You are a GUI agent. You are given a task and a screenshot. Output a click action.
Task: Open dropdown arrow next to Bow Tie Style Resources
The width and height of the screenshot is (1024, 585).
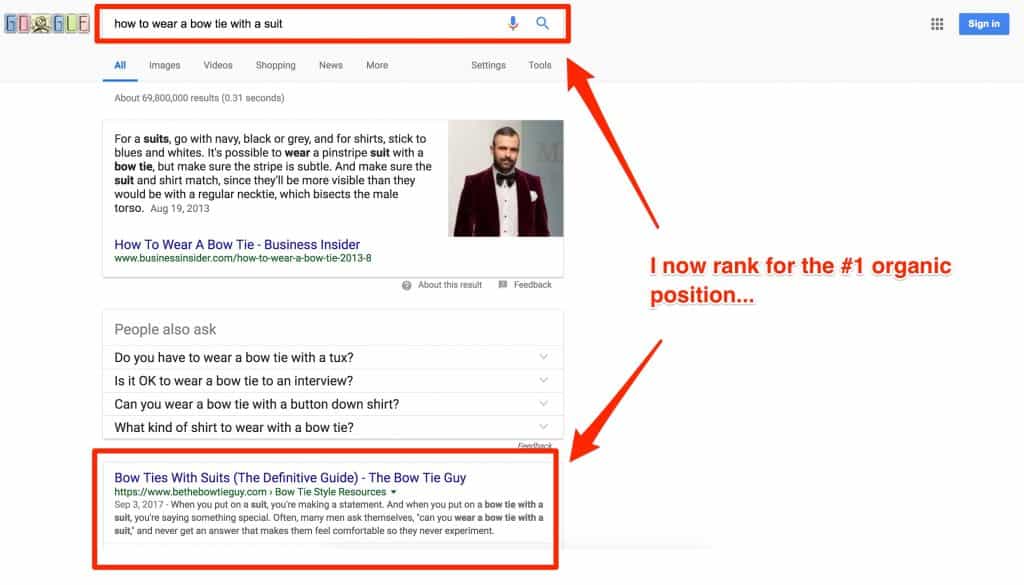pyautogui.click(x=393, y=492)
